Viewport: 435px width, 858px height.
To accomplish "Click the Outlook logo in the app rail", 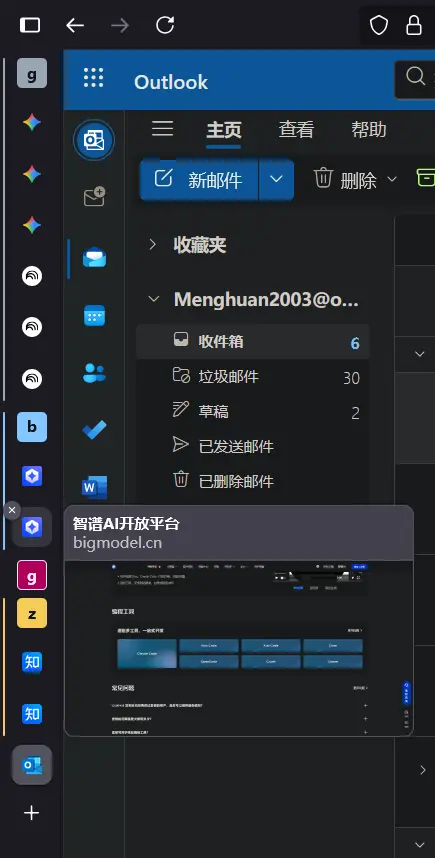I will coord(94,140).
